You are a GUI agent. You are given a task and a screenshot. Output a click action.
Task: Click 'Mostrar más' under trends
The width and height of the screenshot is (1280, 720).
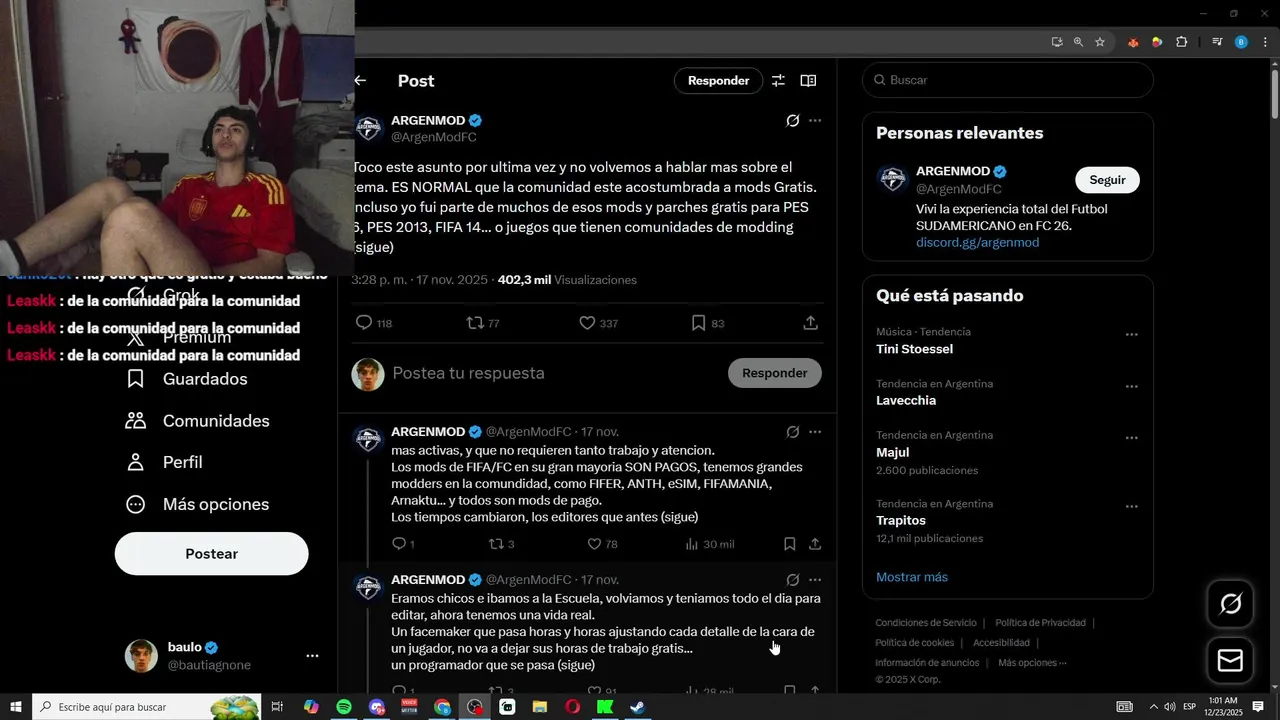[x=912, y=577]
